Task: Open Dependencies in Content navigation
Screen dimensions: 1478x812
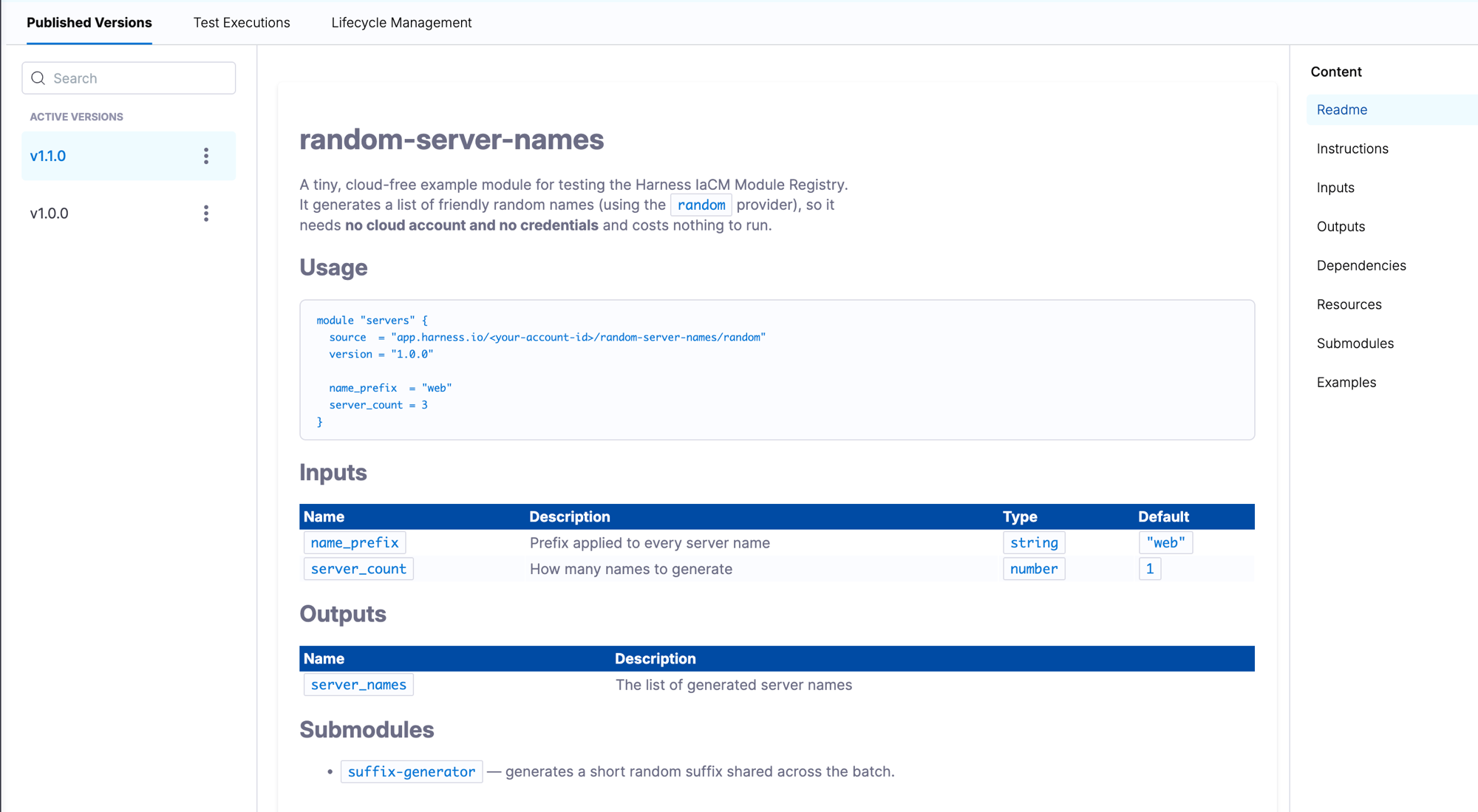Action: click(1361, 265)
